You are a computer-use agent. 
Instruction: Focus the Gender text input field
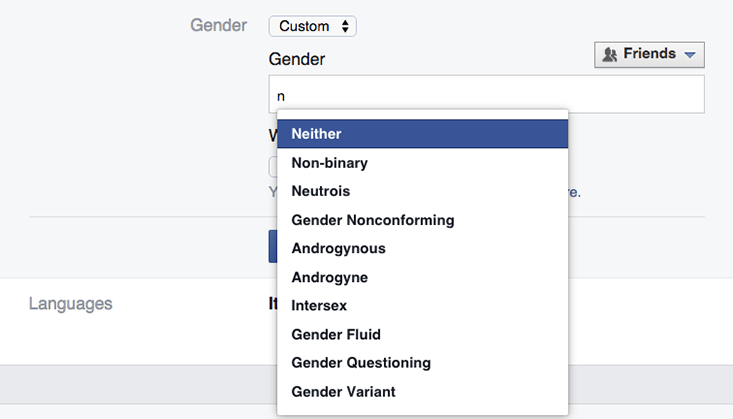[x=487, y=95]
